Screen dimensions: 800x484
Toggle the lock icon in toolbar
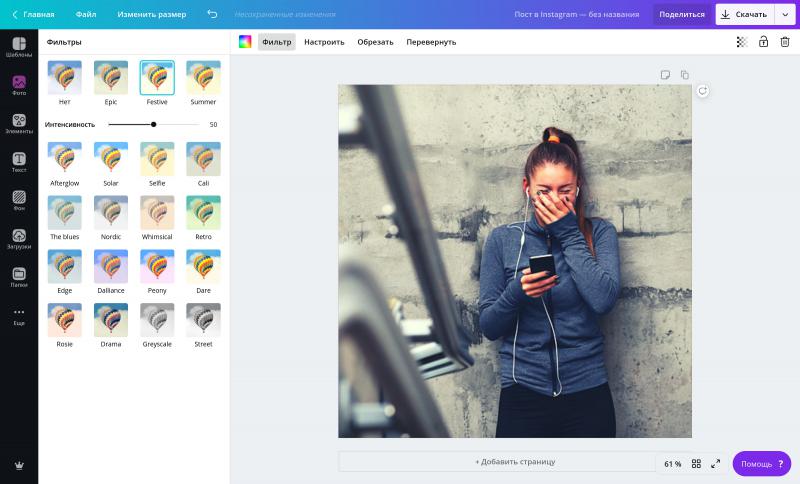[x=764, y=42]
